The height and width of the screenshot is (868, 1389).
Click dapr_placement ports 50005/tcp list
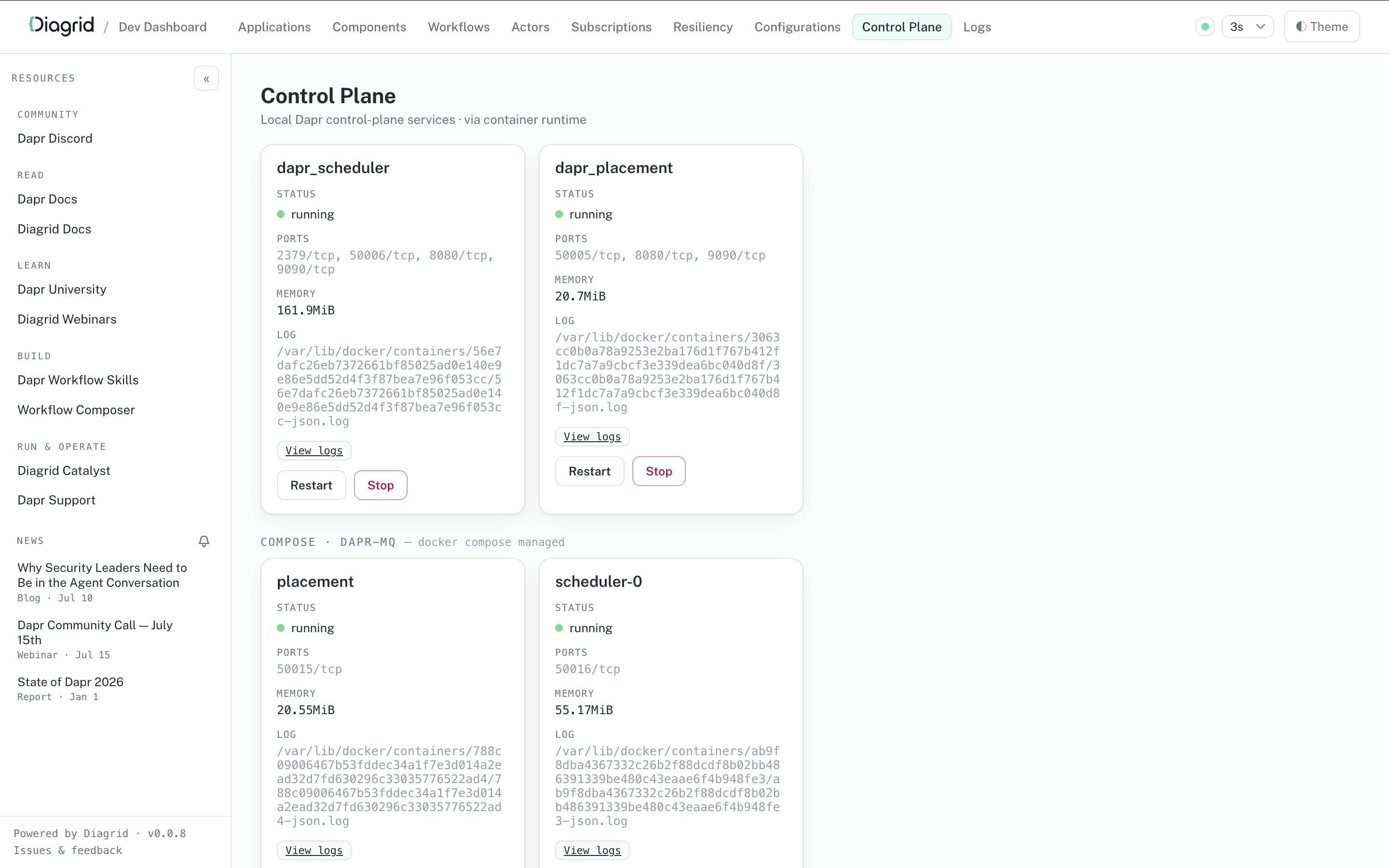[660, 256]
